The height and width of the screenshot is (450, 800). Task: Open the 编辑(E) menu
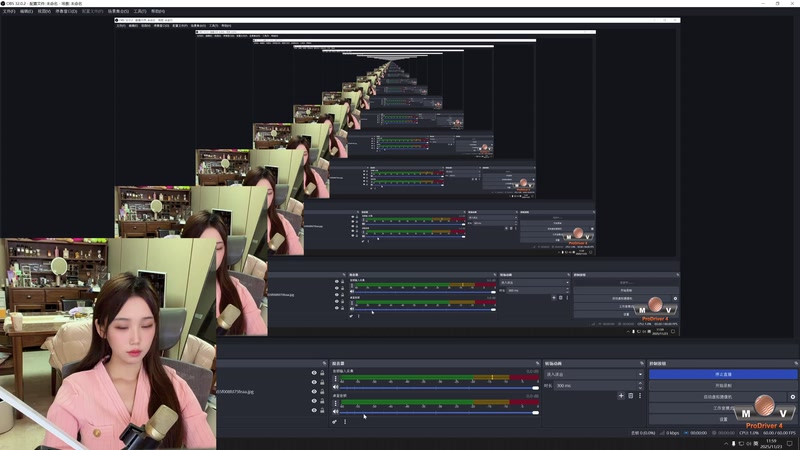click(26, 11)
